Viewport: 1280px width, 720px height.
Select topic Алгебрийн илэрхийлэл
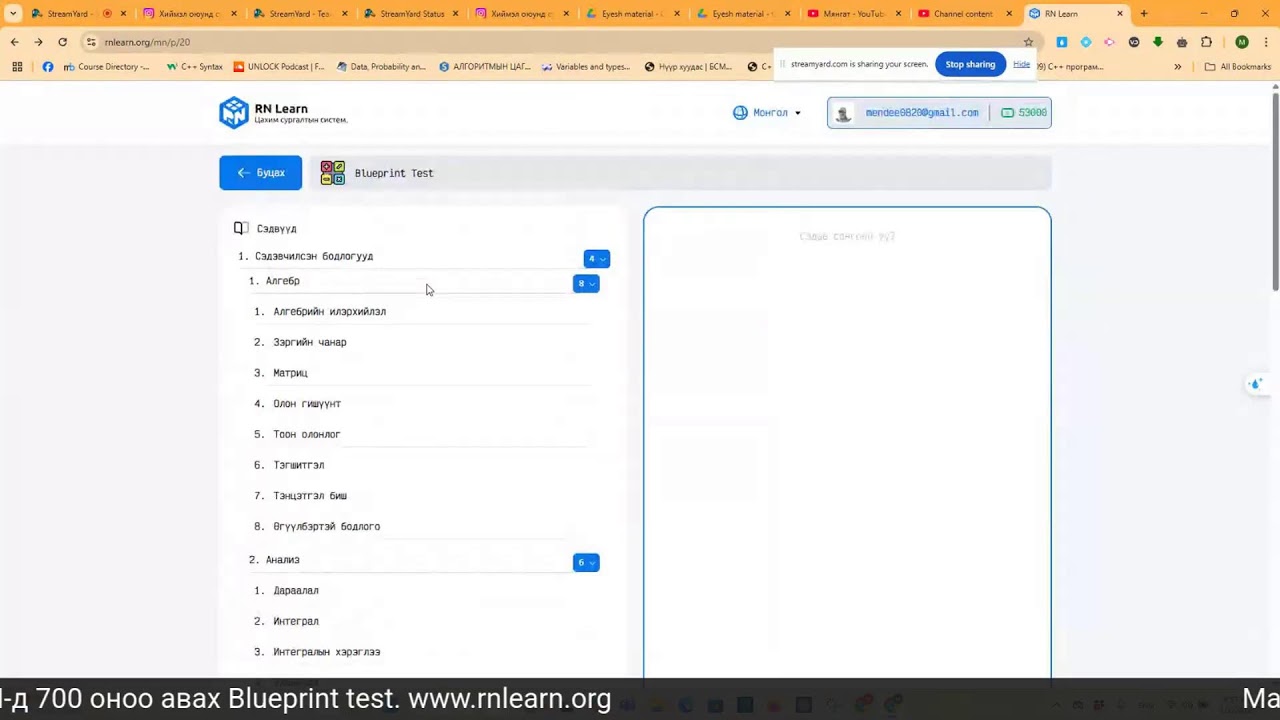329,312
